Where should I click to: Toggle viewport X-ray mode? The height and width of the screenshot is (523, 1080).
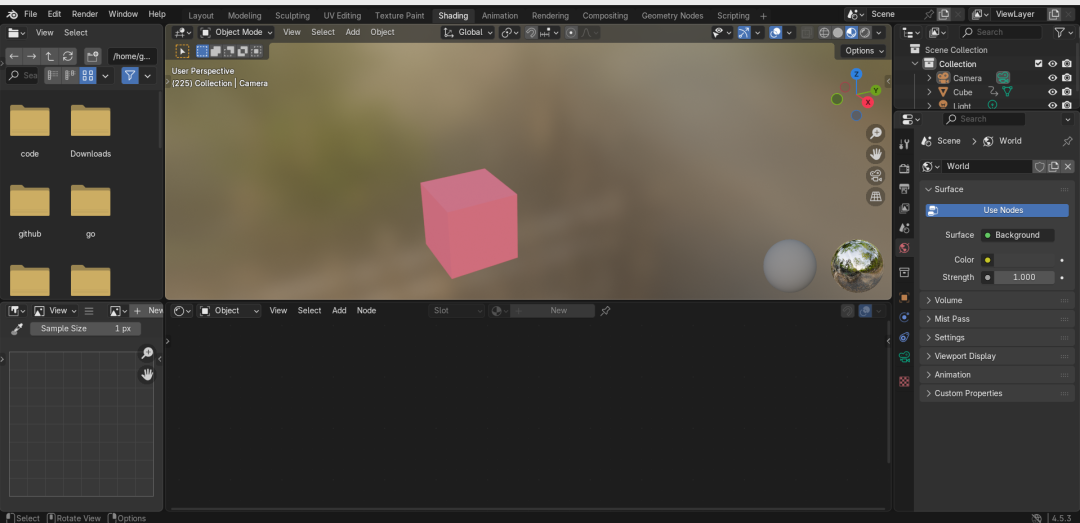point(807,32)
